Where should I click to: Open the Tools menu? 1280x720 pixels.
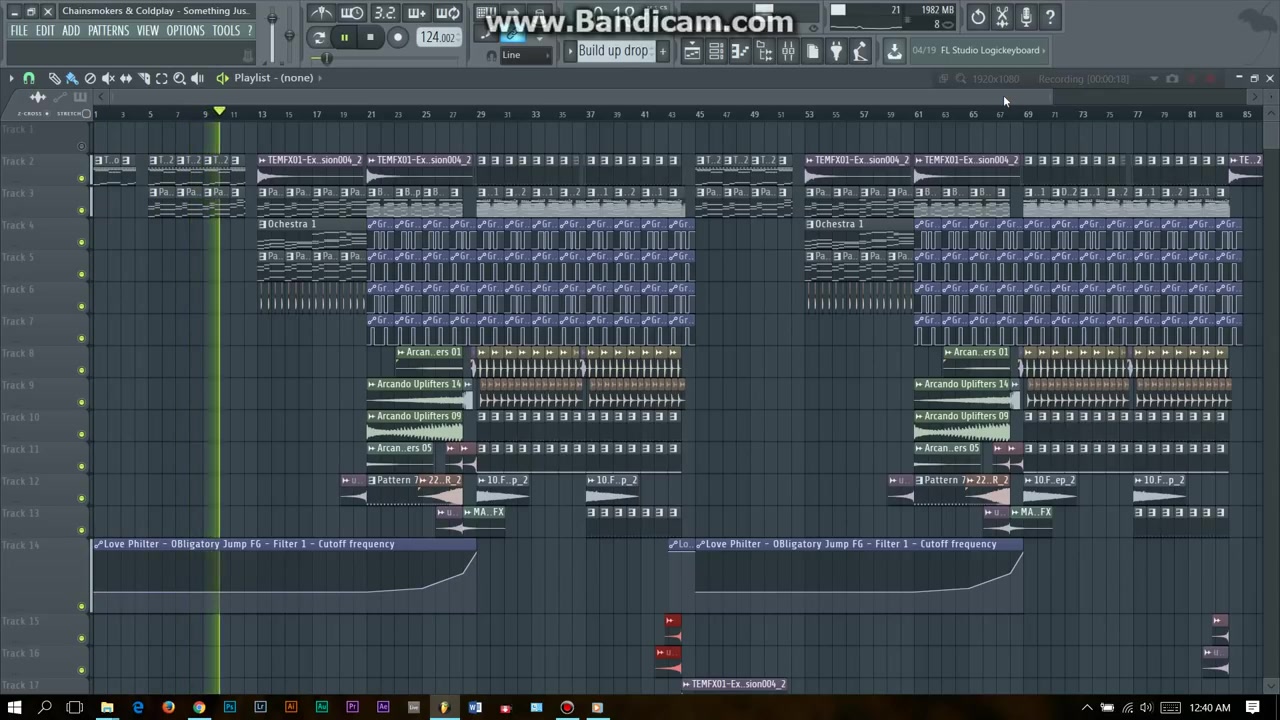226,31
